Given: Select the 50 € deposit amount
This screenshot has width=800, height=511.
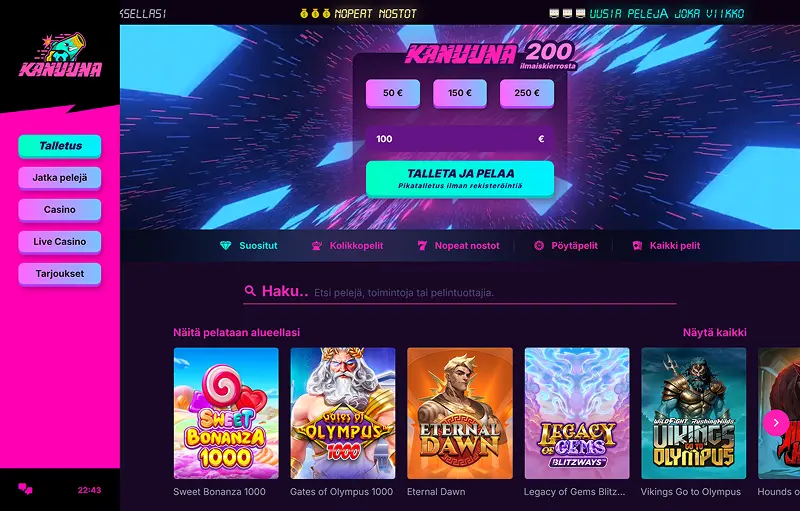Looking at the screenshot, I should coord(393,93).
